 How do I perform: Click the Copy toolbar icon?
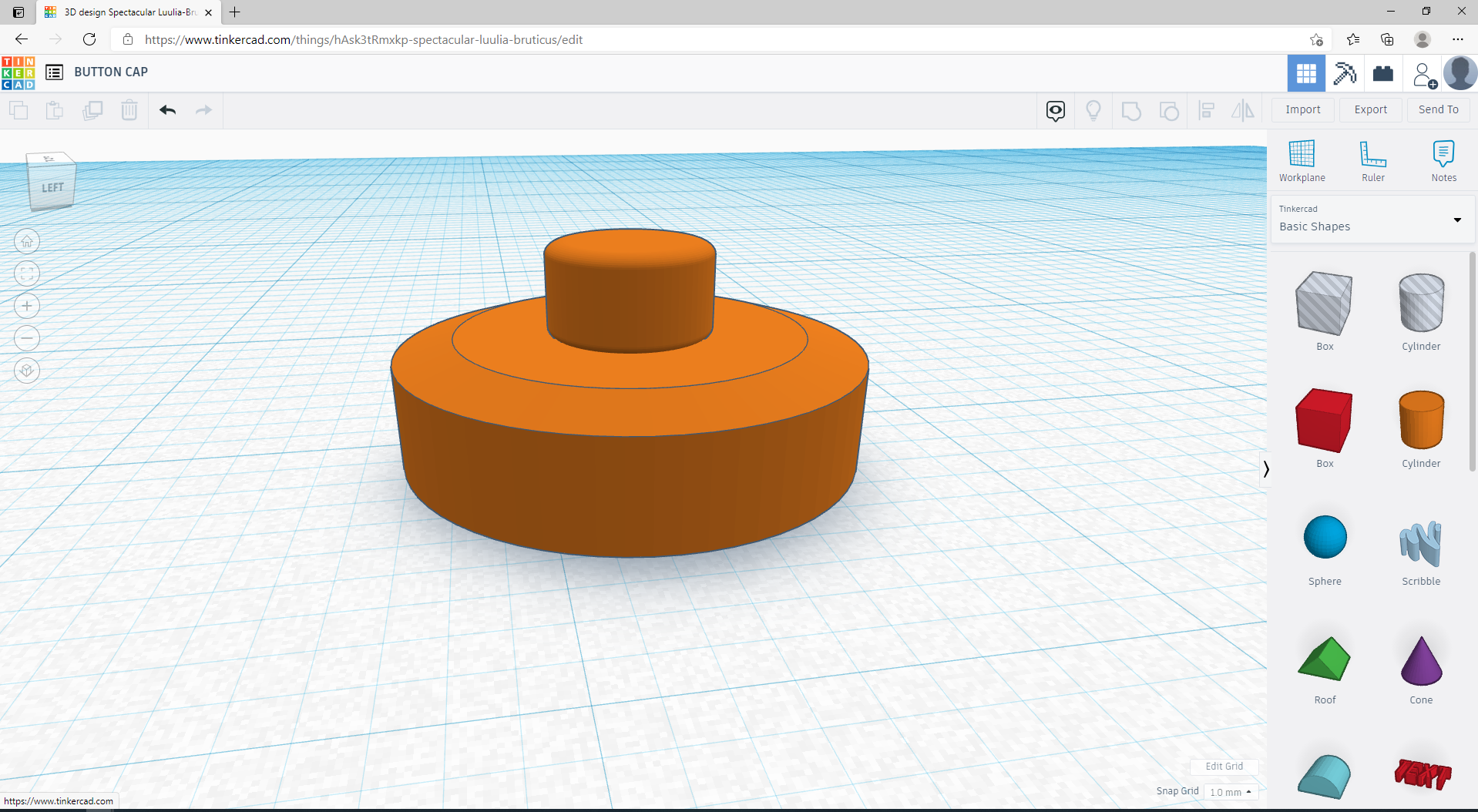click(18, 110)
